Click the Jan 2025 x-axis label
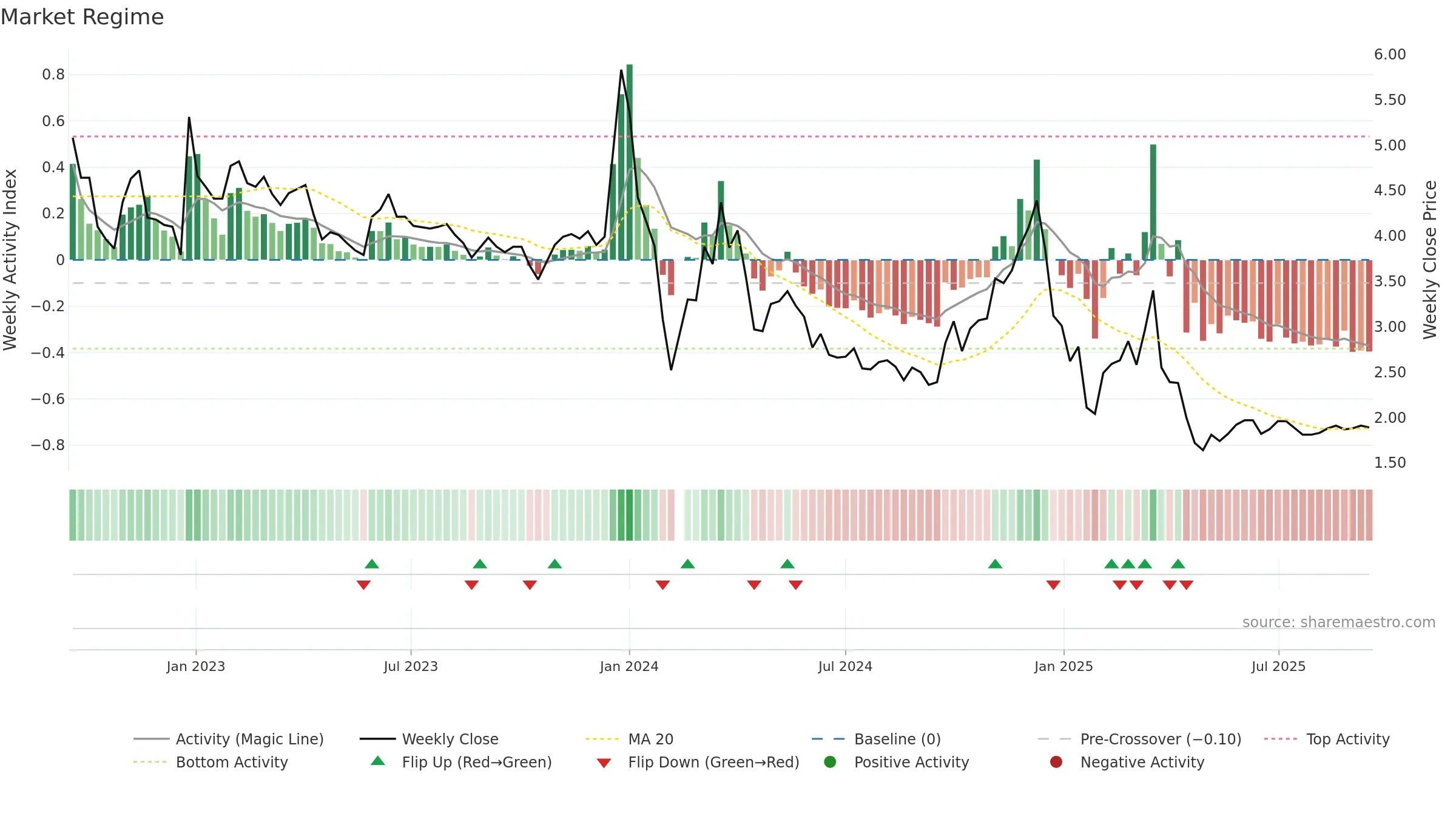 [x=1063, y=666]
